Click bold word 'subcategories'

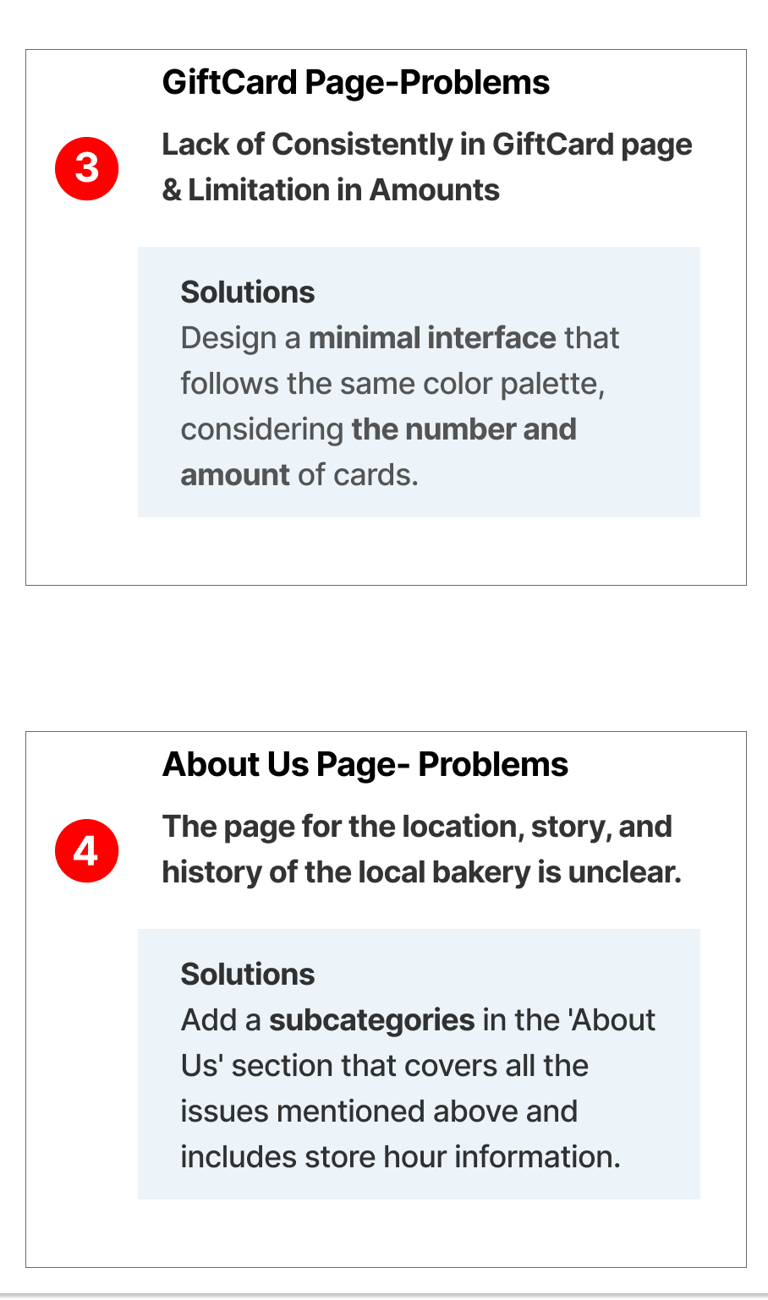pyautogui.click(x=372, y=1020)
